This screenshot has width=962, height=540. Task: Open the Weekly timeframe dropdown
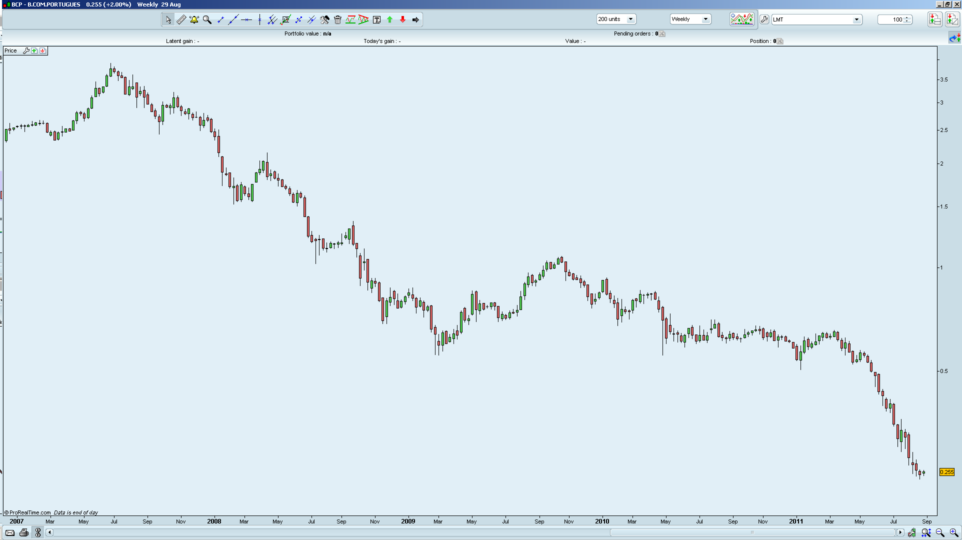click(690, 19)
